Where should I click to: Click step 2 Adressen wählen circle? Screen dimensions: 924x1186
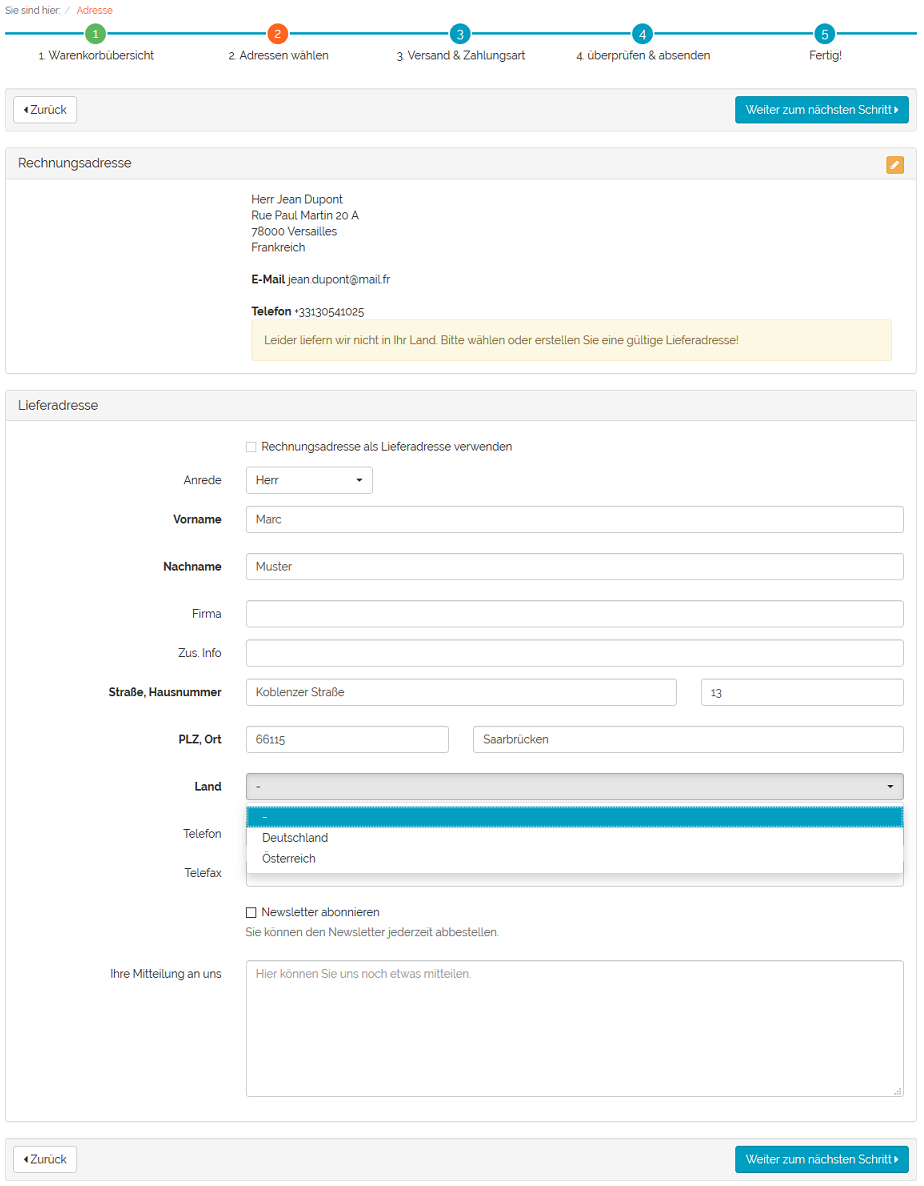(278, 34)
